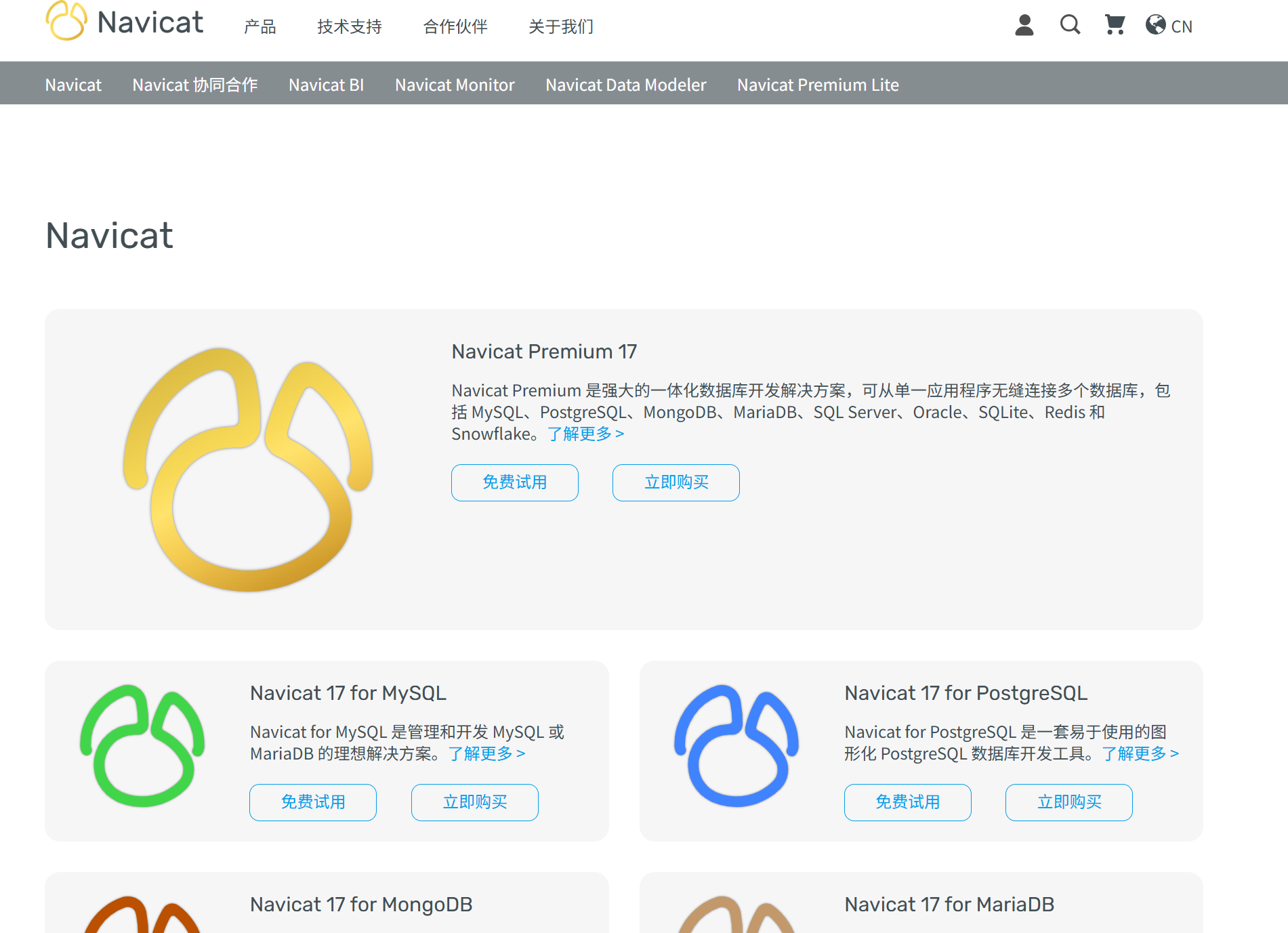This screenshot has height=933, width=1288.
Task: Select the Navicat Data Modeler tab
Action: click(626, 85)
